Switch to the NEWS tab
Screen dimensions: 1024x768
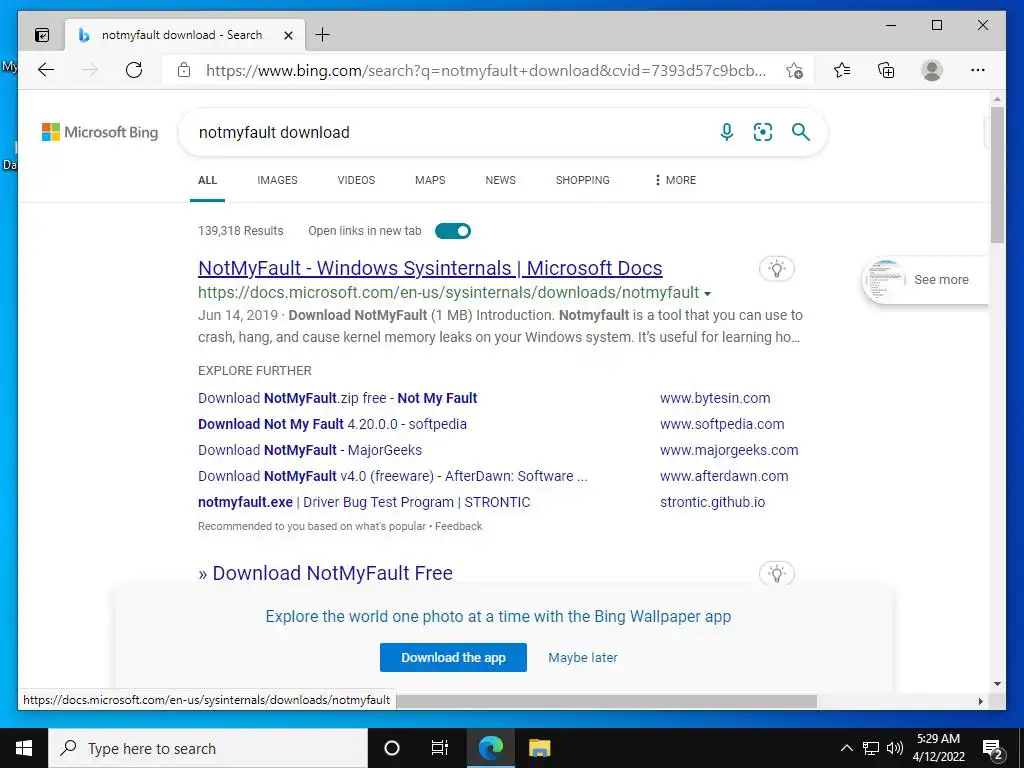pyautogui.click(x=500, y=180)
